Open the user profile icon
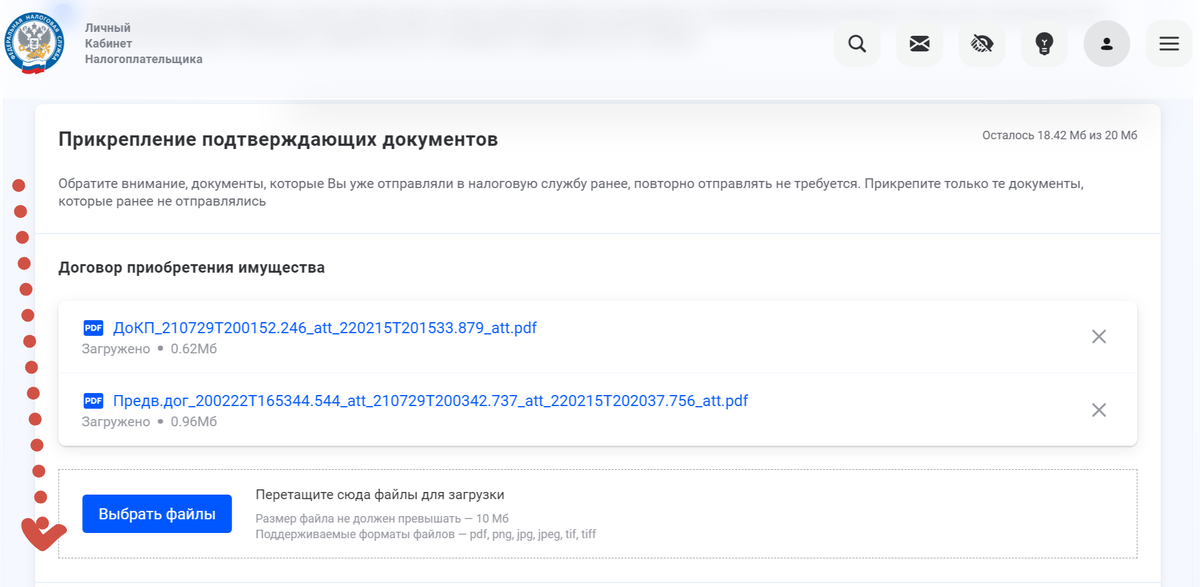 (1106, 45)
